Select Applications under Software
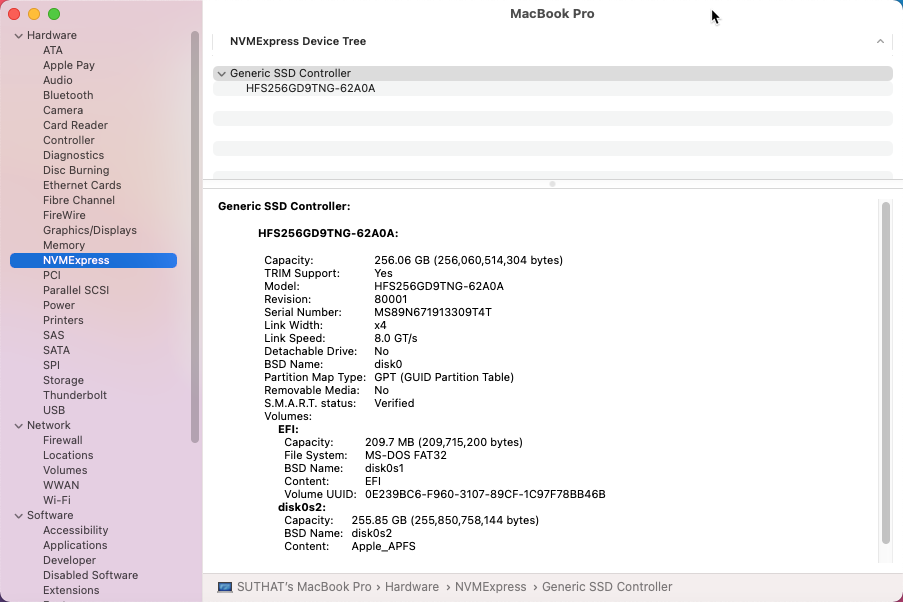The width and height of the screenshot is (903, 602). coord(75,545)
